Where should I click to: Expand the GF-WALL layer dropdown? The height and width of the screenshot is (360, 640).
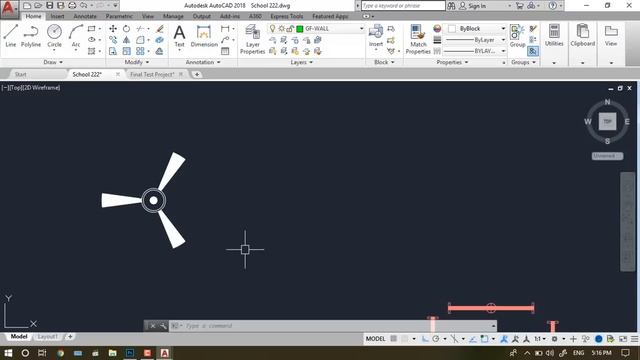tap(361, 29)
